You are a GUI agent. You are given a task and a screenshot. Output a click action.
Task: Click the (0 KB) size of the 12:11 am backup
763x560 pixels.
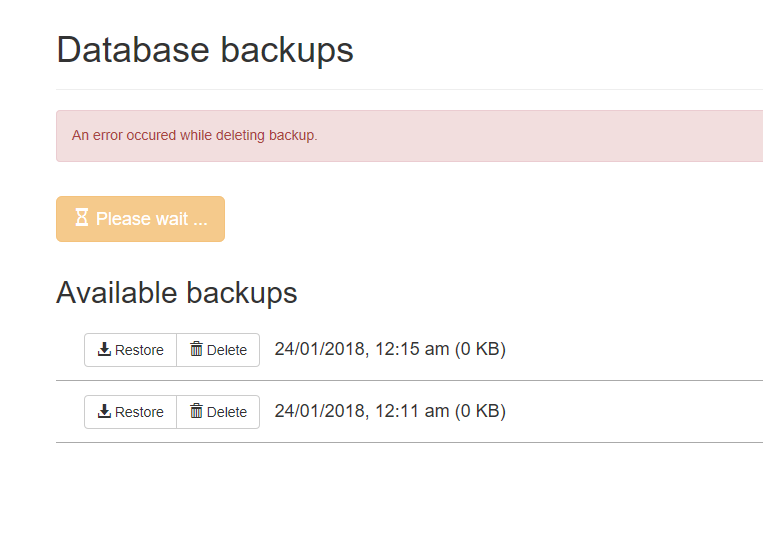coord(480,412)
